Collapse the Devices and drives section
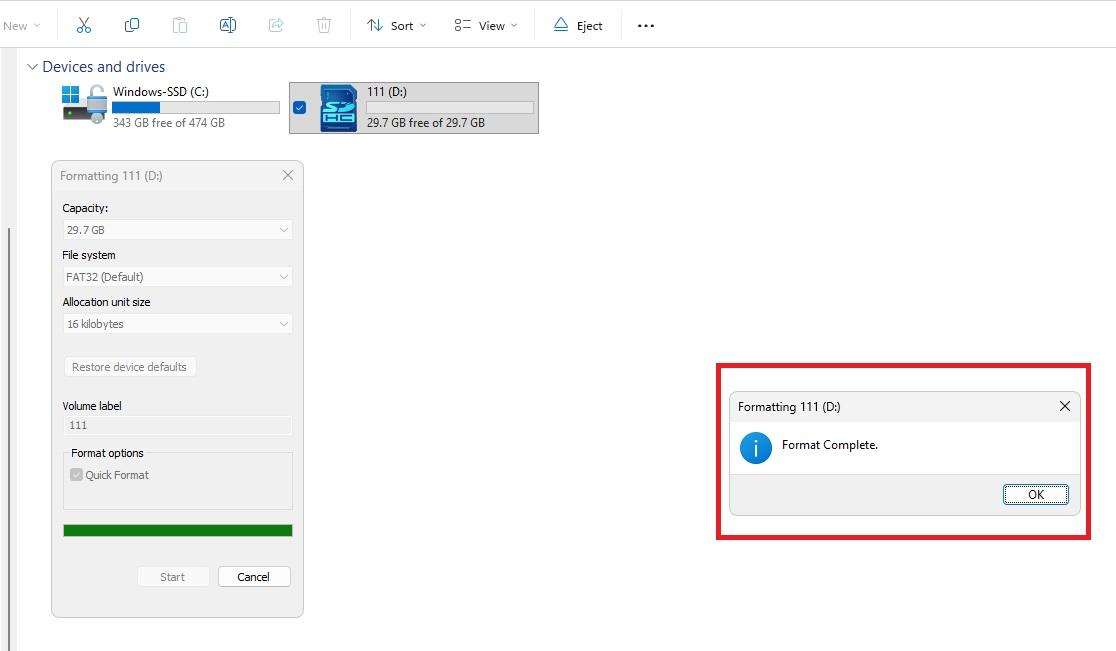The height and width of the screenshot is (651, 1116). tap(31, 67)
